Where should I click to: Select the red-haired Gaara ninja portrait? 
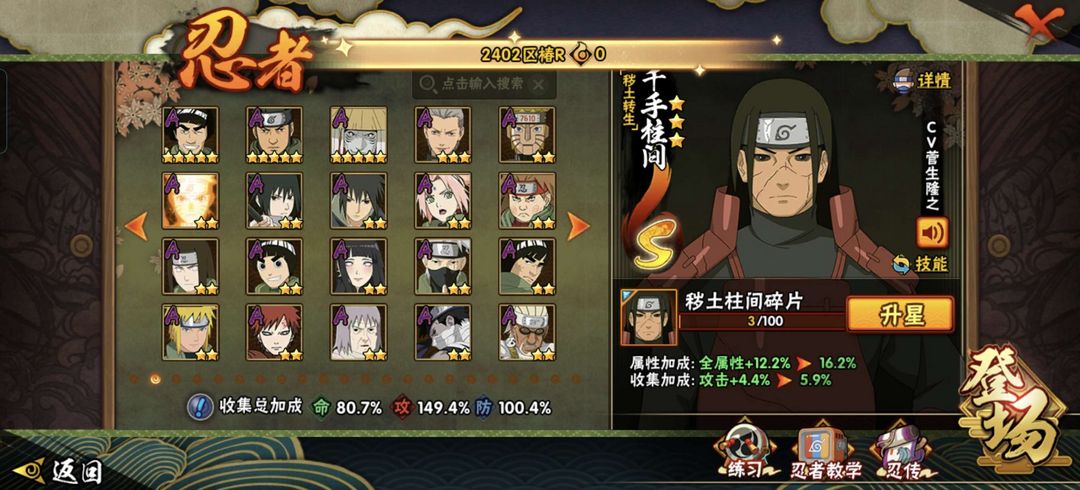[275, 332]
